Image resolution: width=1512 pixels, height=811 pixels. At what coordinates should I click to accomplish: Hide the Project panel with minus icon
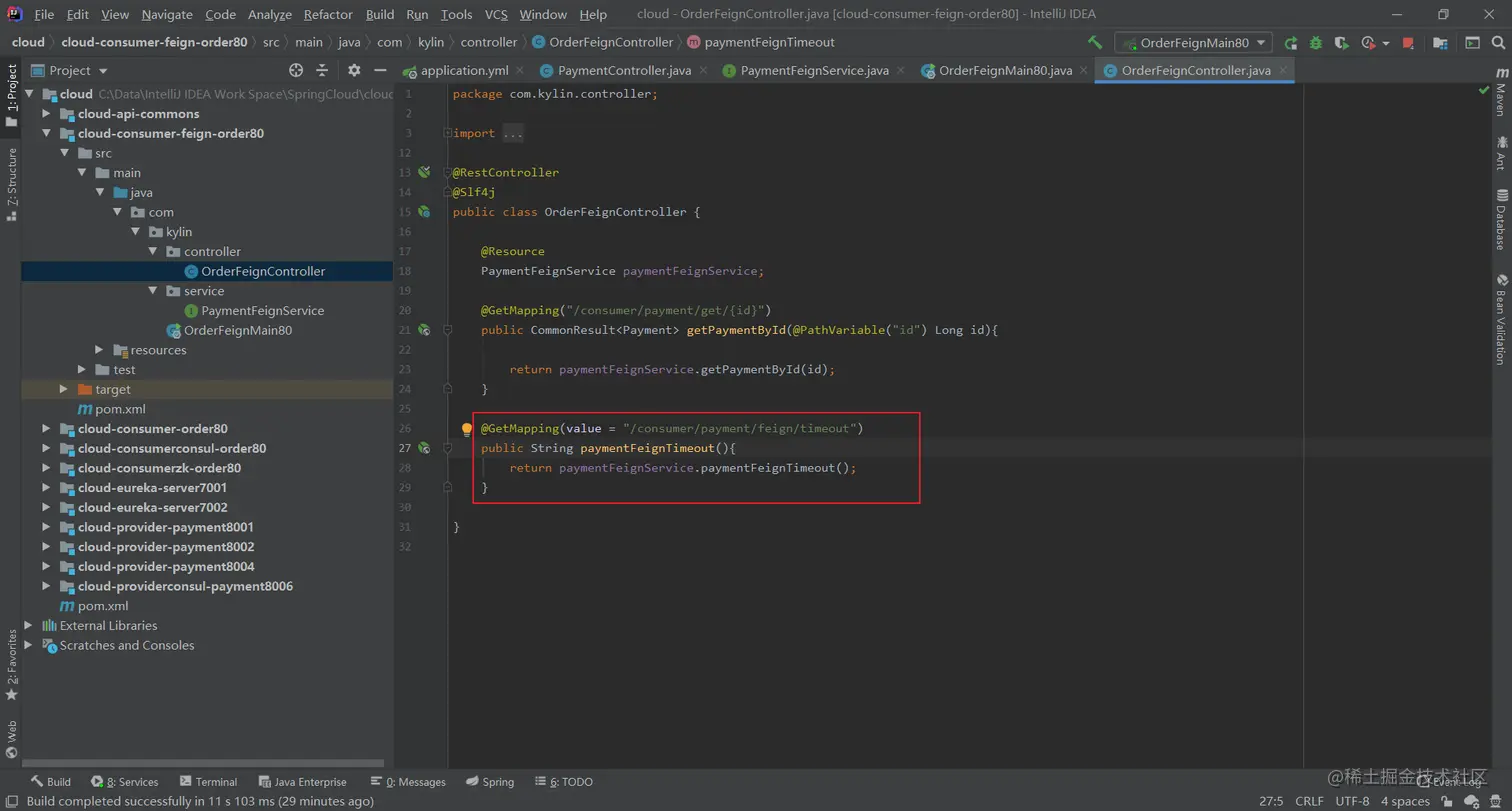(x=380, y=70)
